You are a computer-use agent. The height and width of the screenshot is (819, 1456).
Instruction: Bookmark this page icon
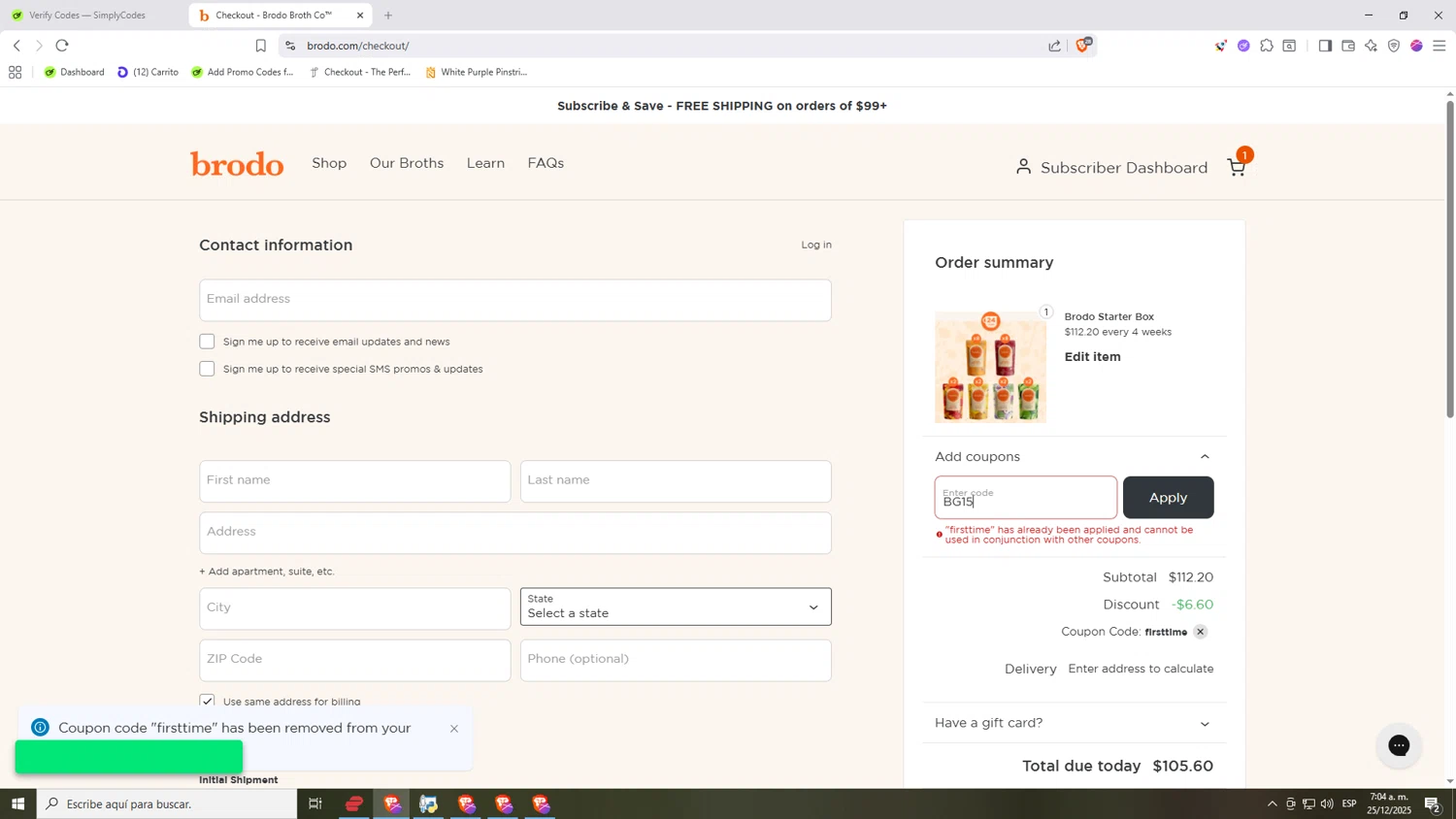[260, 46]
